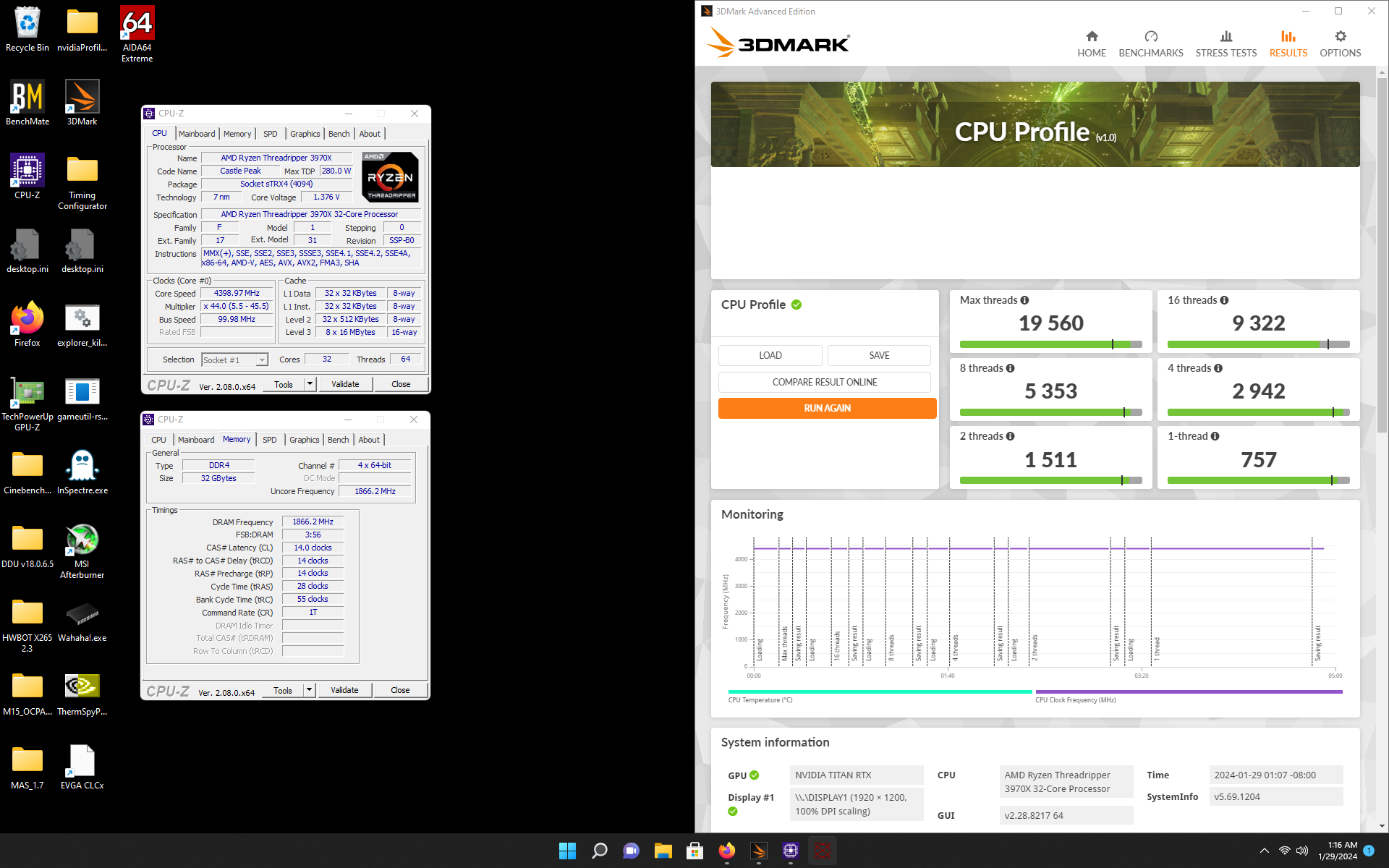1389x868 pixels.
Task: Open Microsoft Store from taskbar
Action: pos(694,851)
